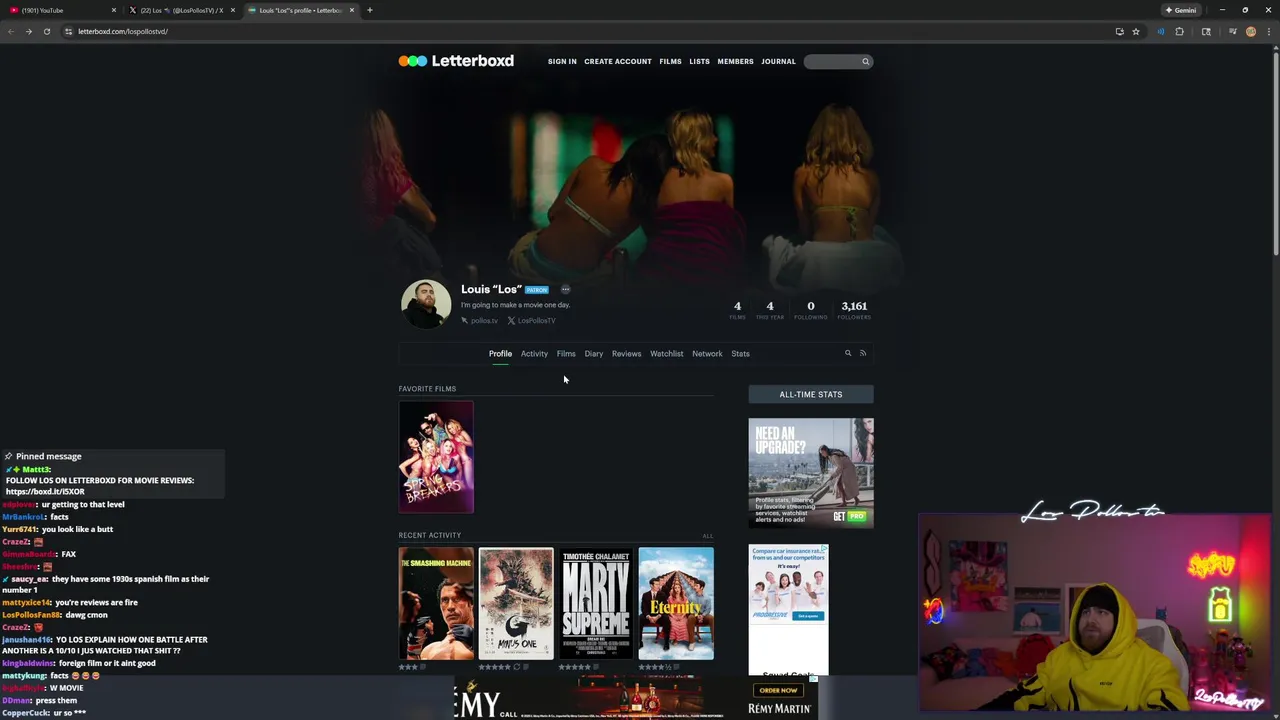
Task: Click the address bar URL
Action: [123, 31]
